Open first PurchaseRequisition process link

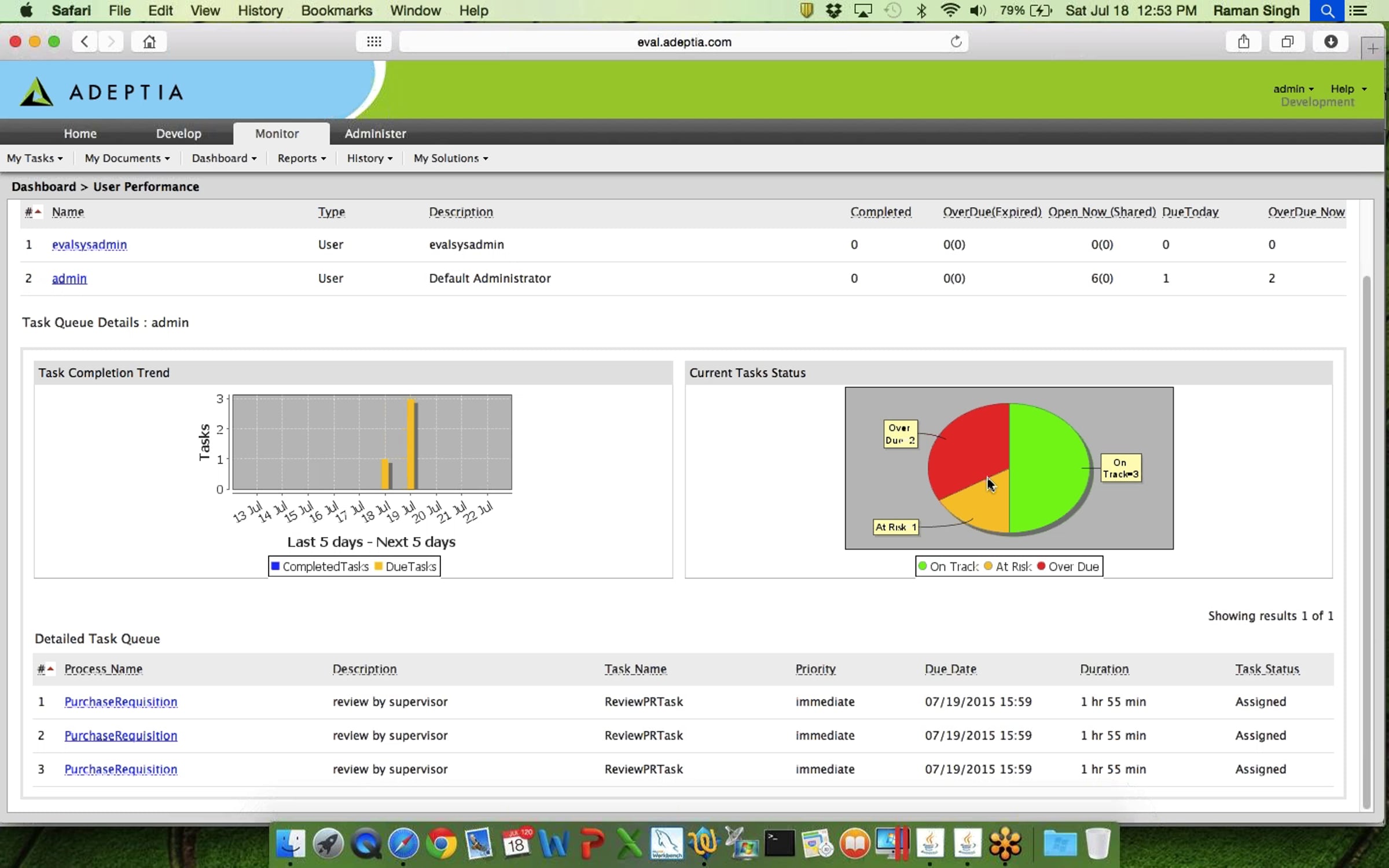pyautogui.click(x=121, y=702)
